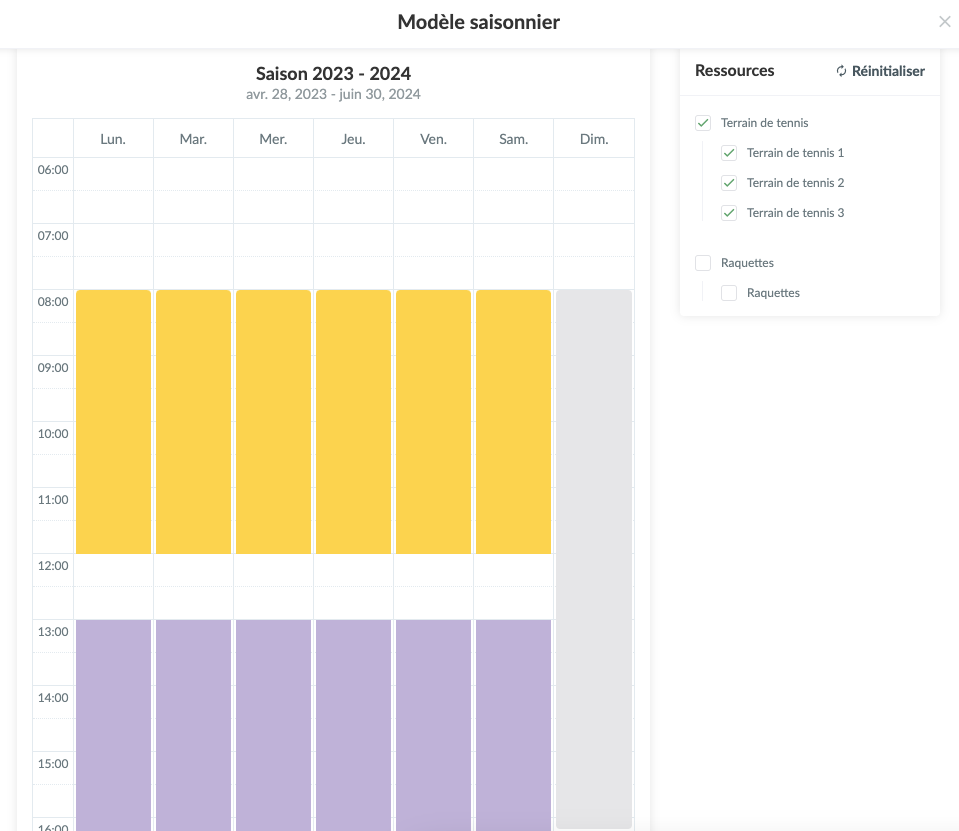Open Monday's purple afternoon block
The height and width of the screenshot is (831, 959).
tap(113, 725)
